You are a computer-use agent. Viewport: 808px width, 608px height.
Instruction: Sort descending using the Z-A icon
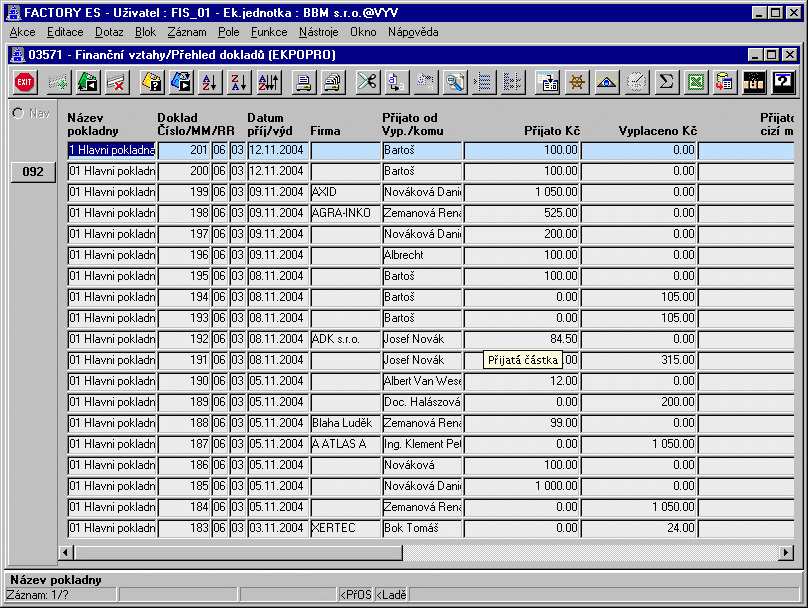click(x=239, y=82)
